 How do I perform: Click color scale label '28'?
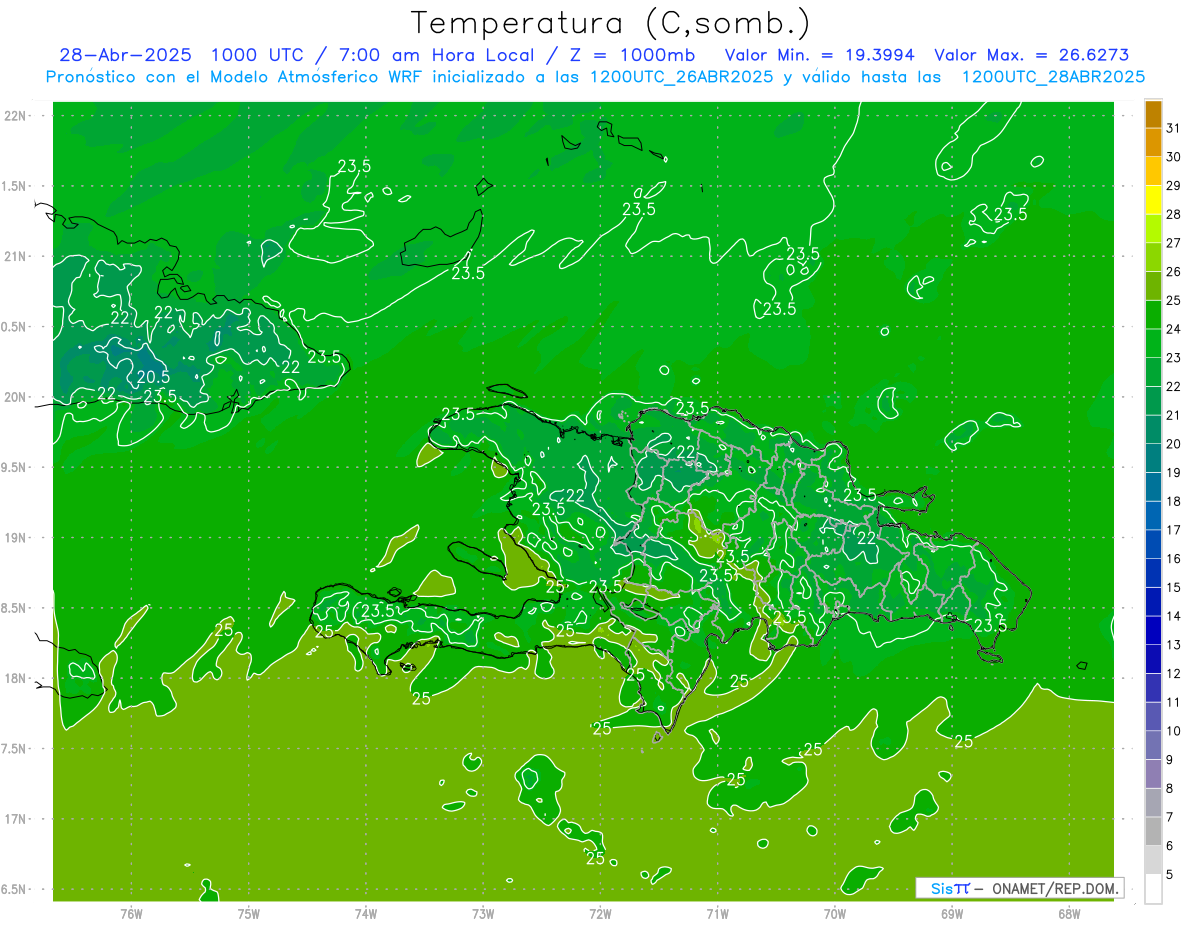pyautogui.click(x=1174, y=214)
